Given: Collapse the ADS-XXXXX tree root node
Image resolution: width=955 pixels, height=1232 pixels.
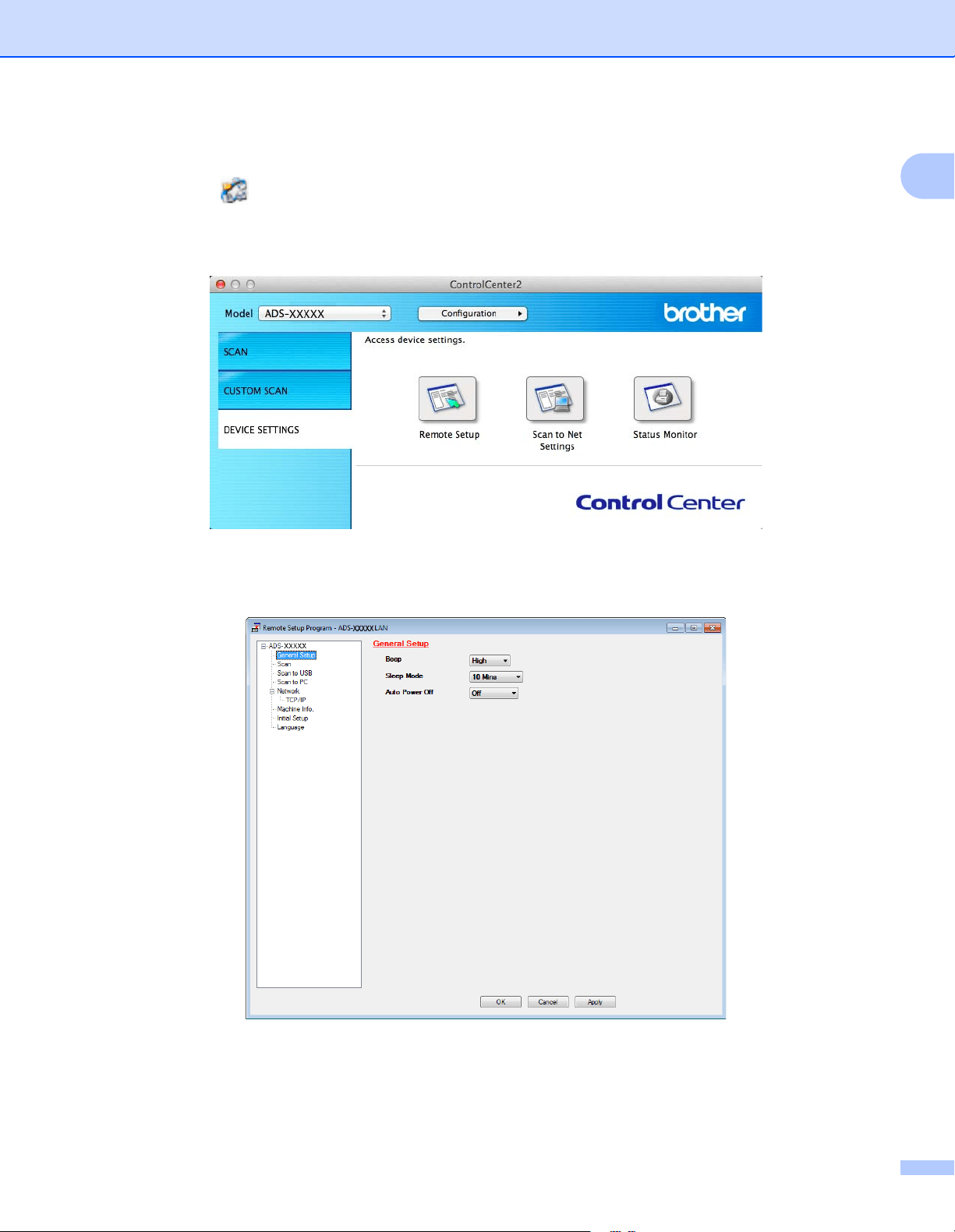Looking at the screenshot, I should (264, 646).
